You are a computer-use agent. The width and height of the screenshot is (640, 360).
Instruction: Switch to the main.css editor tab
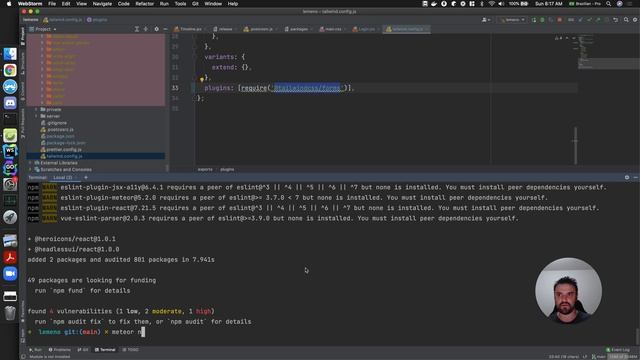coord(331,29)
